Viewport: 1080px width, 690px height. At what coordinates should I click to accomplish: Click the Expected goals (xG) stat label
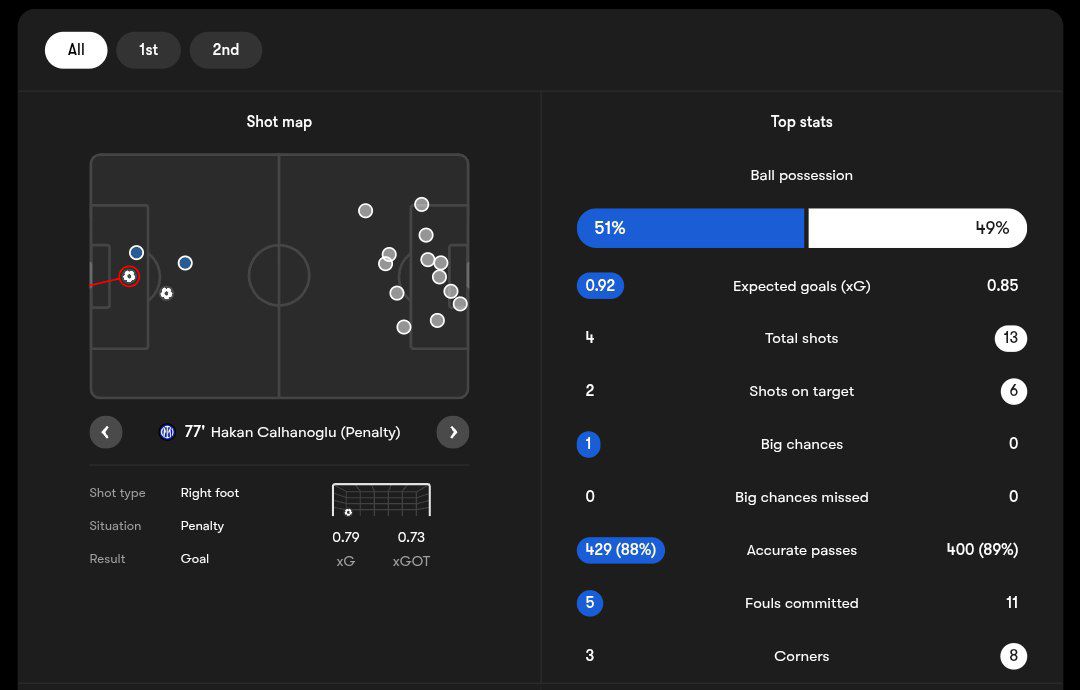click(x=801, y=286)
